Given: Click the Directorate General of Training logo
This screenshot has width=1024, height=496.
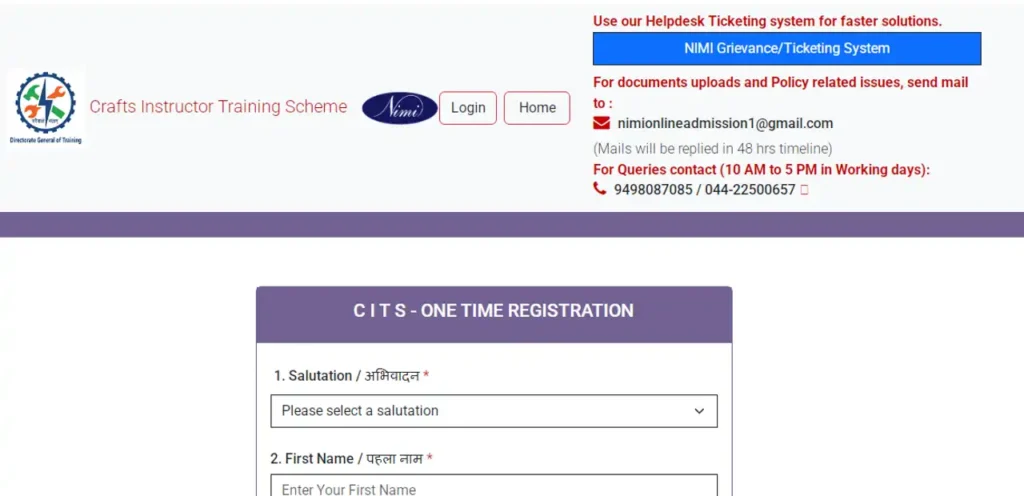Looking at the screenshot, I should [46, 108].
